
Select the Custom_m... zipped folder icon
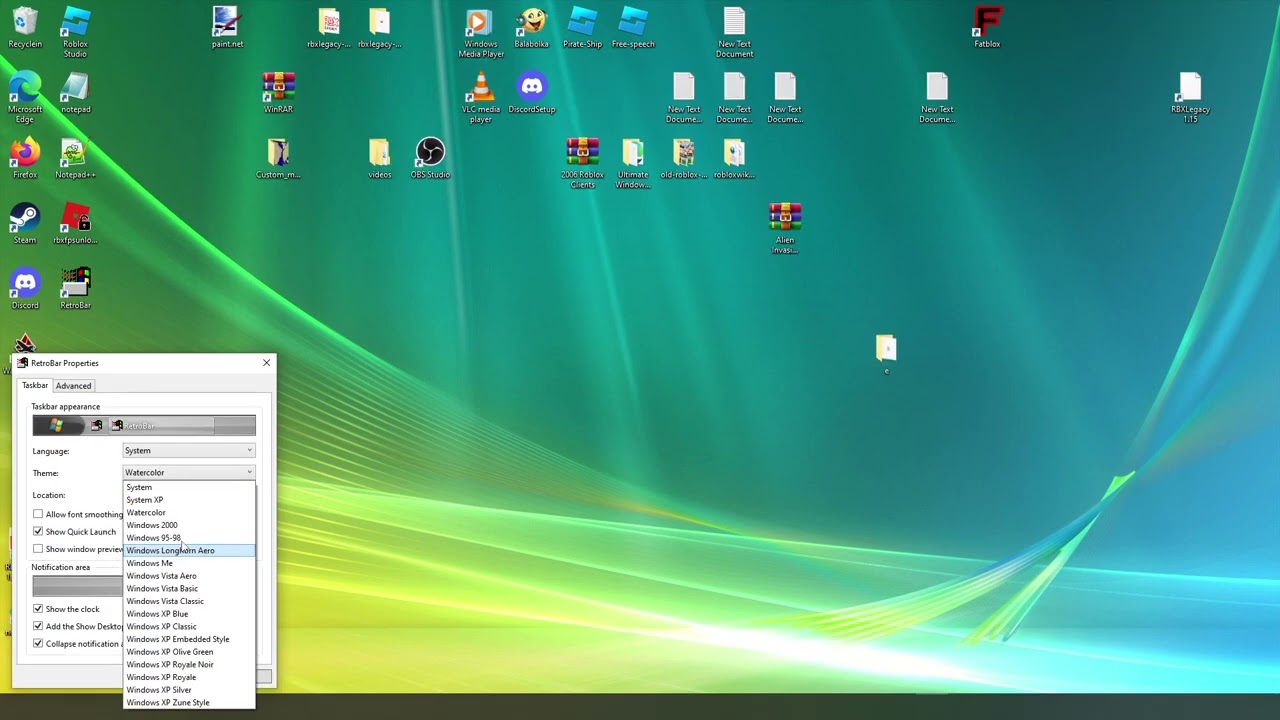pyautogui.click(x=278, y=158)
